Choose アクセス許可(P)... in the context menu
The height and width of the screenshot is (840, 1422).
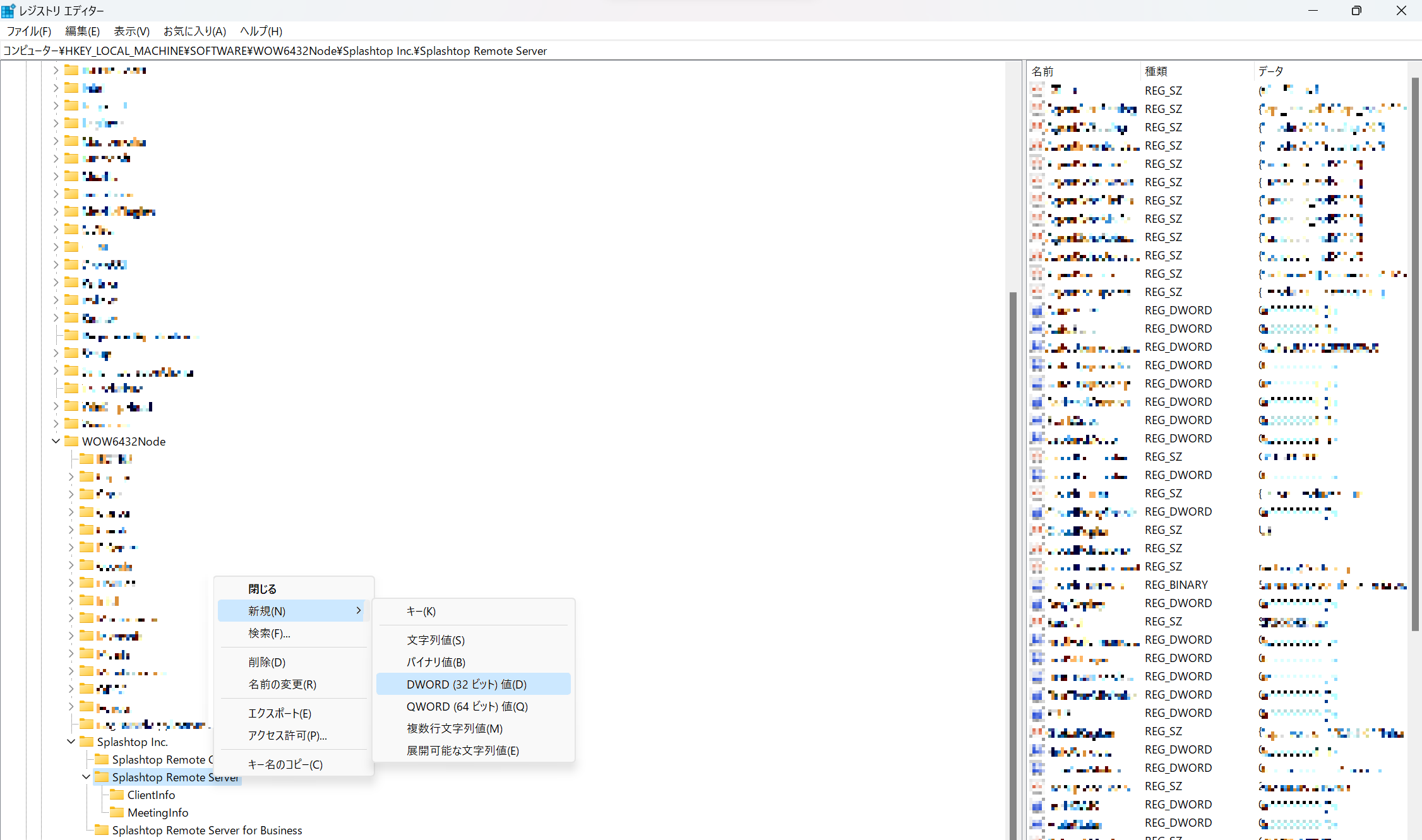pyautogui.click(x=294, y=735)
